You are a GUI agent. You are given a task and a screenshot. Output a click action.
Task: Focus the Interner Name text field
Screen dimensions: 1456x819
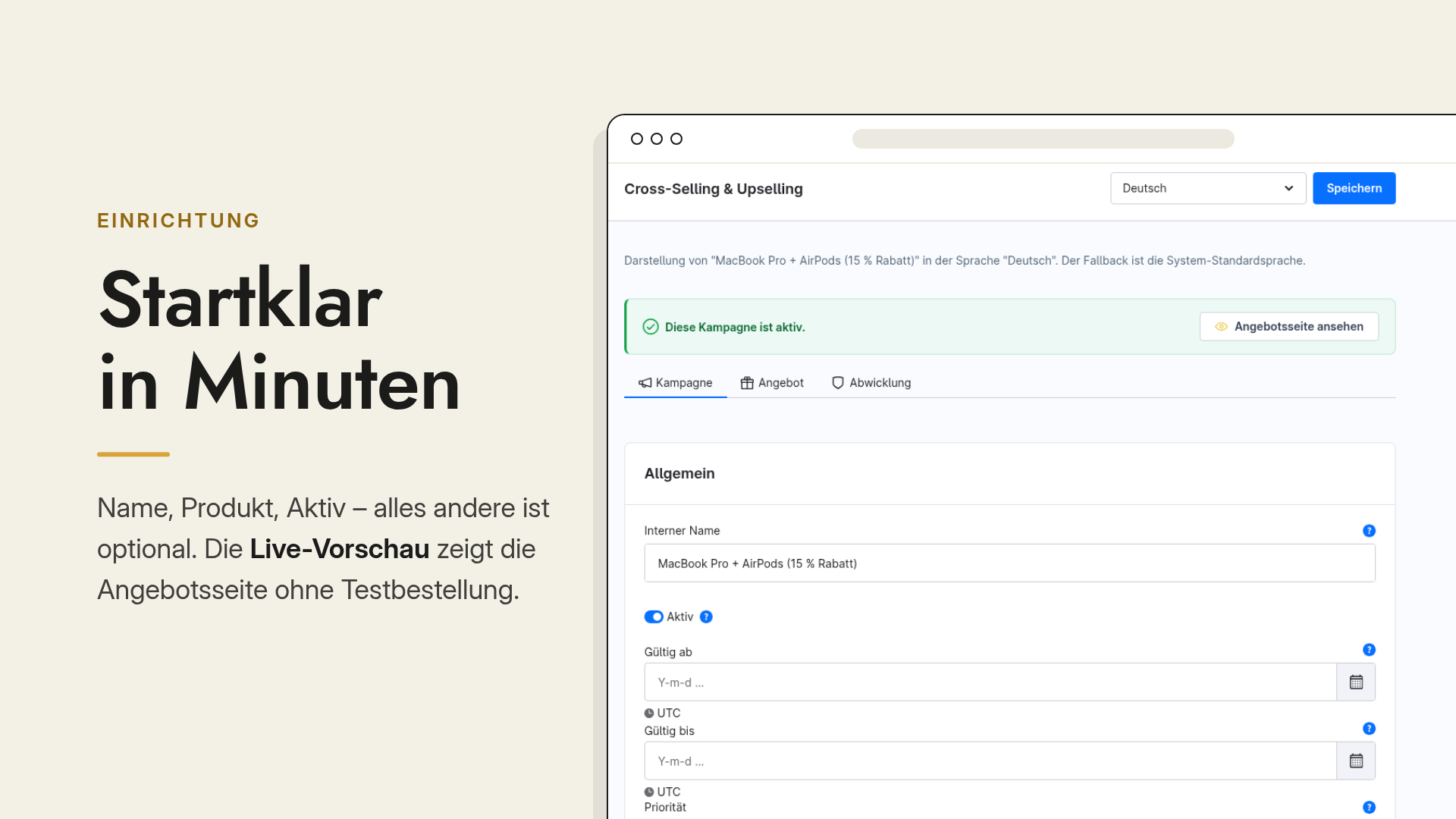[x=1009, y=563]
